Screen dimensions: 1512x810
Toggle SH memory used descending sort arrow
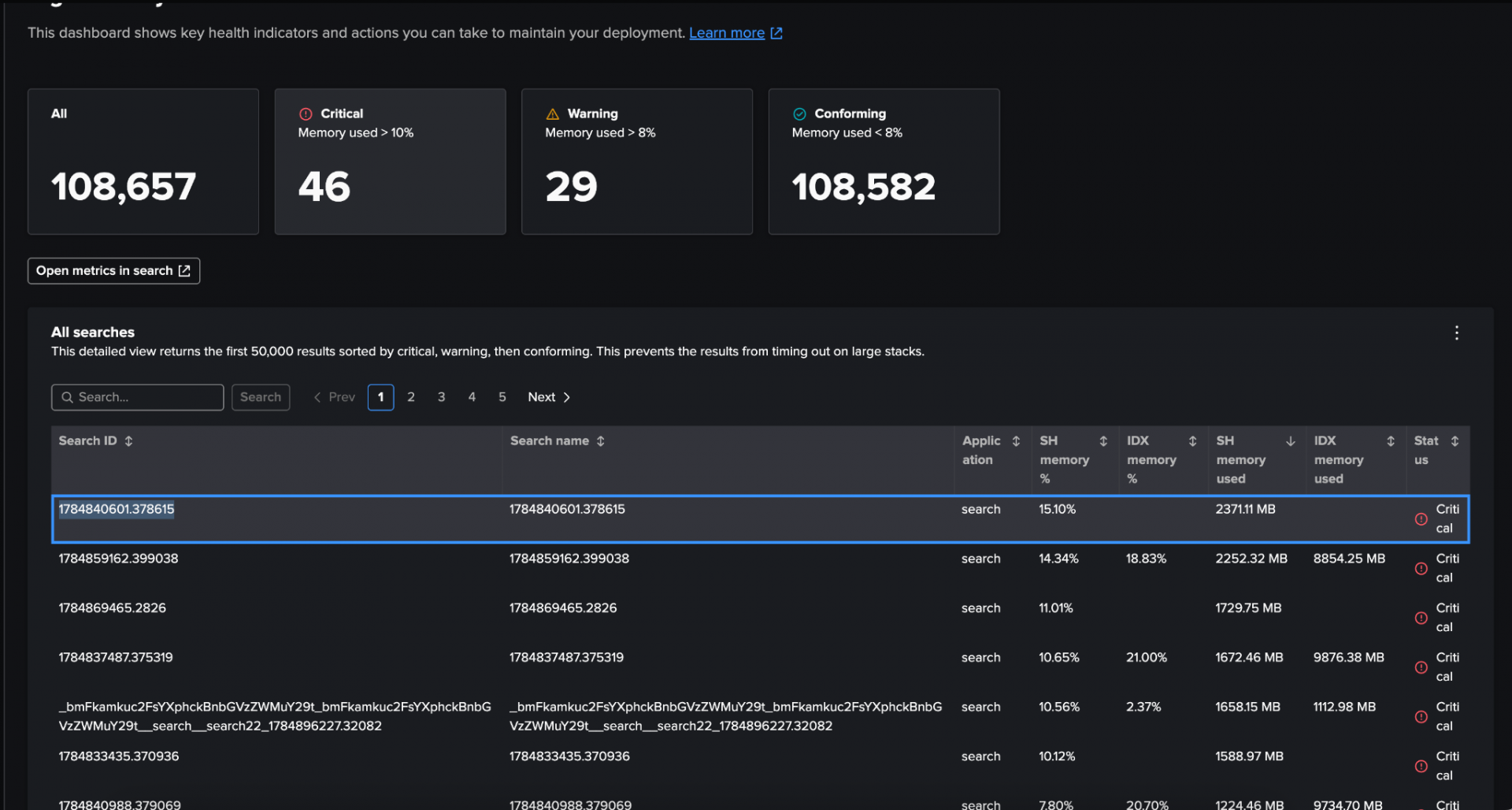point(1290,441)
